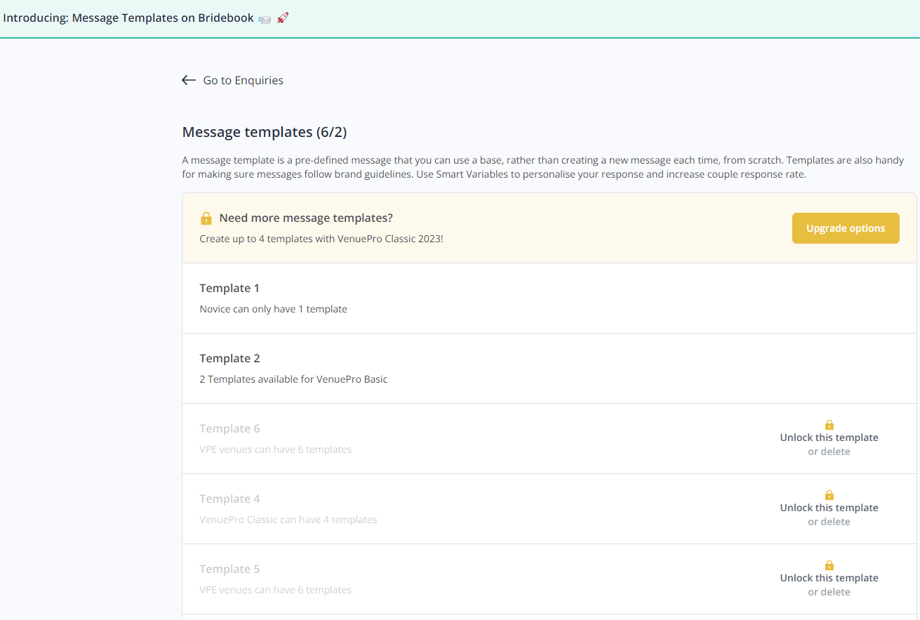Select Unlock this template for Template 6
The width and height of the screenshot is (920, 620).
pyautogui.click(x=829, y=438)
